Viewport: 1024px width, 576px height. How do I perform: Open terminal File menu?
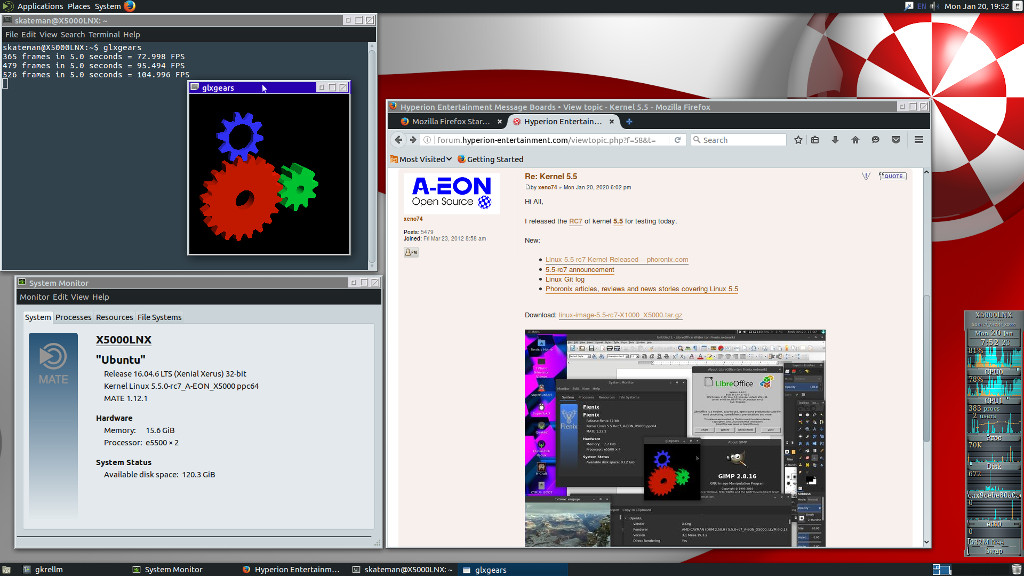(x=11, y=35)
